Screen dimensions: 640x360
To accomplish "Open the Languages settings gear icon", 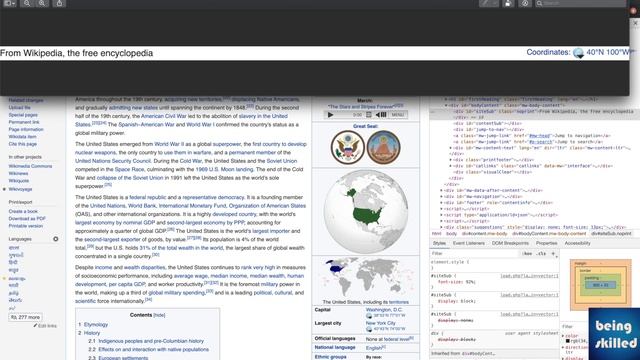I will click(56, 239).
